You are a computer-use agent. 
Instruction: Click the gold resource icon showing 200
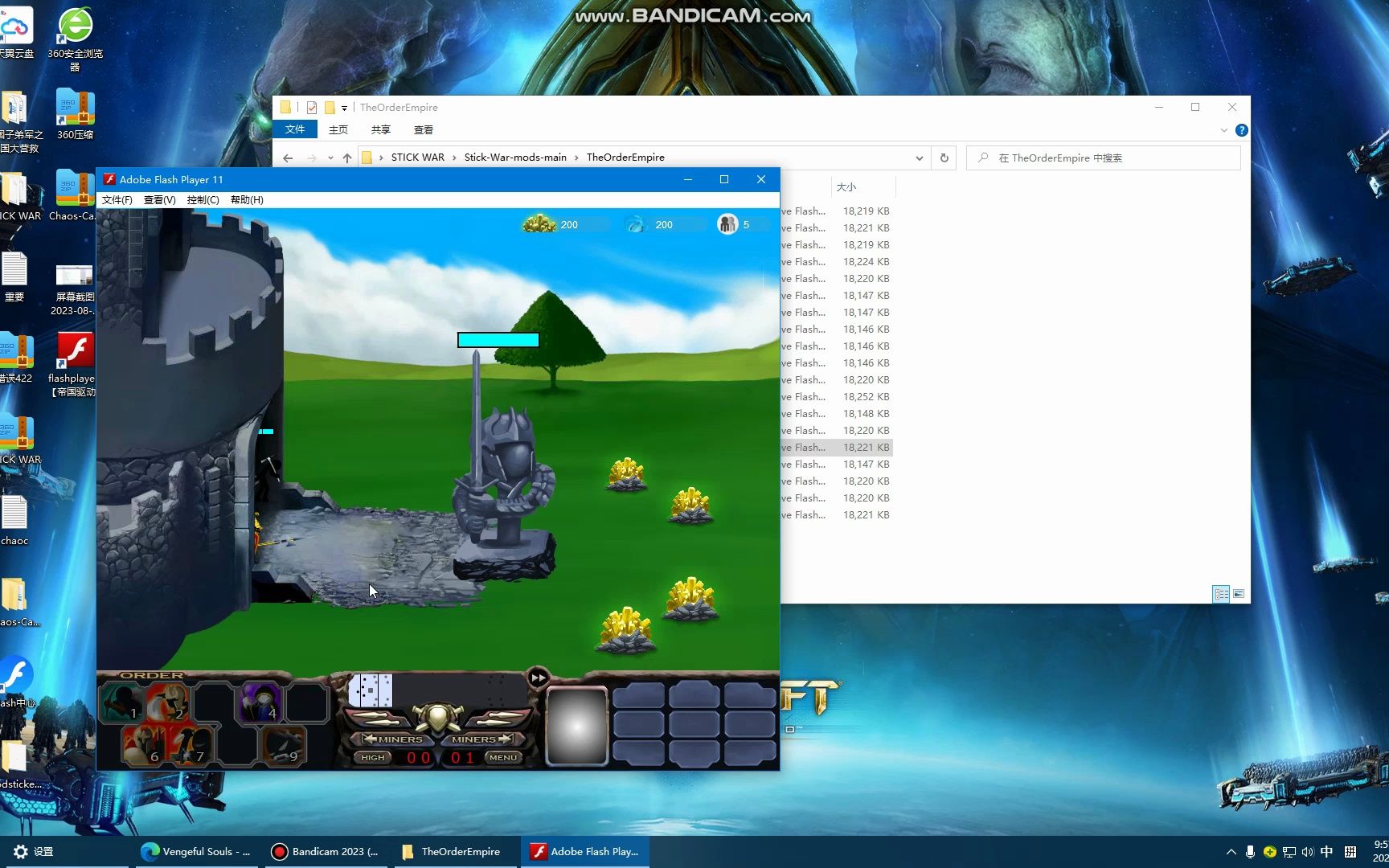click(x=539, y=224)
